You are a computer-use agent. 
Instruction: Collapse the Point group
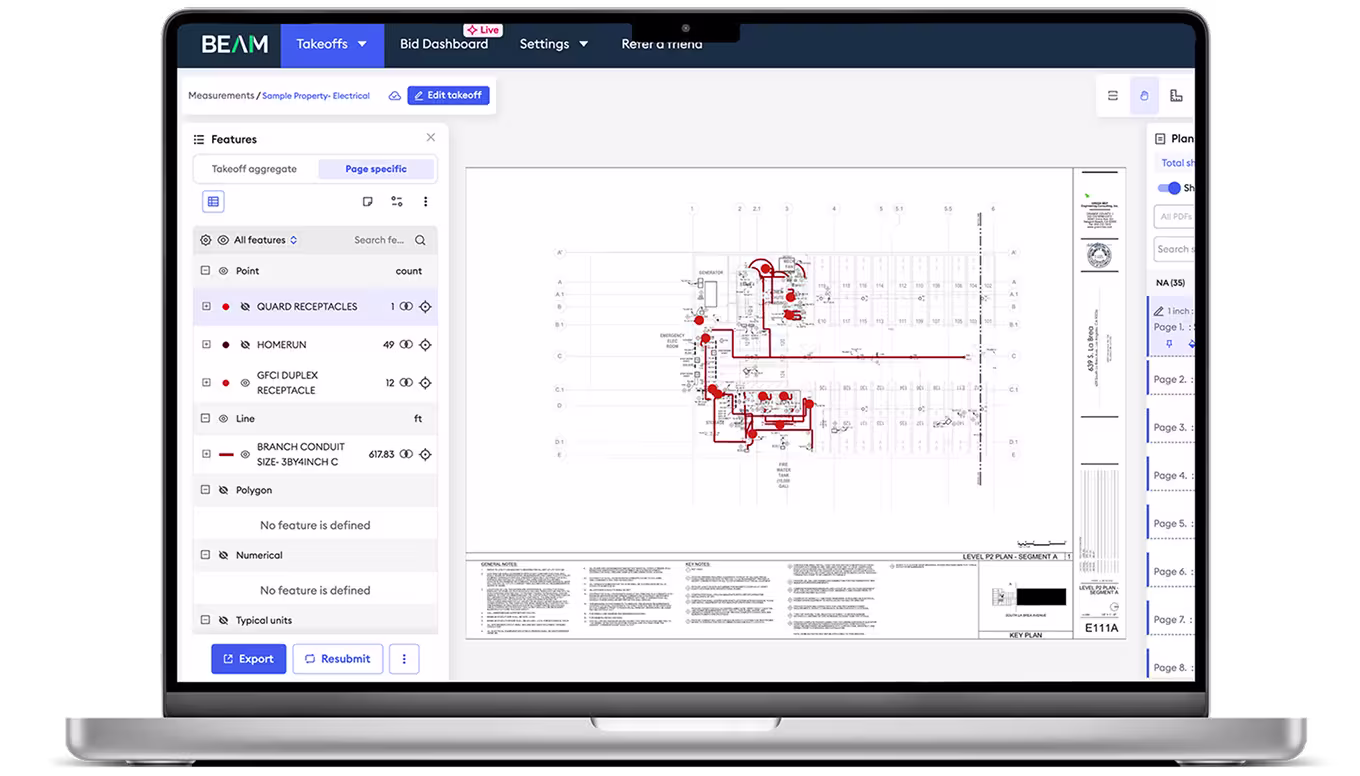coord(205,271)
